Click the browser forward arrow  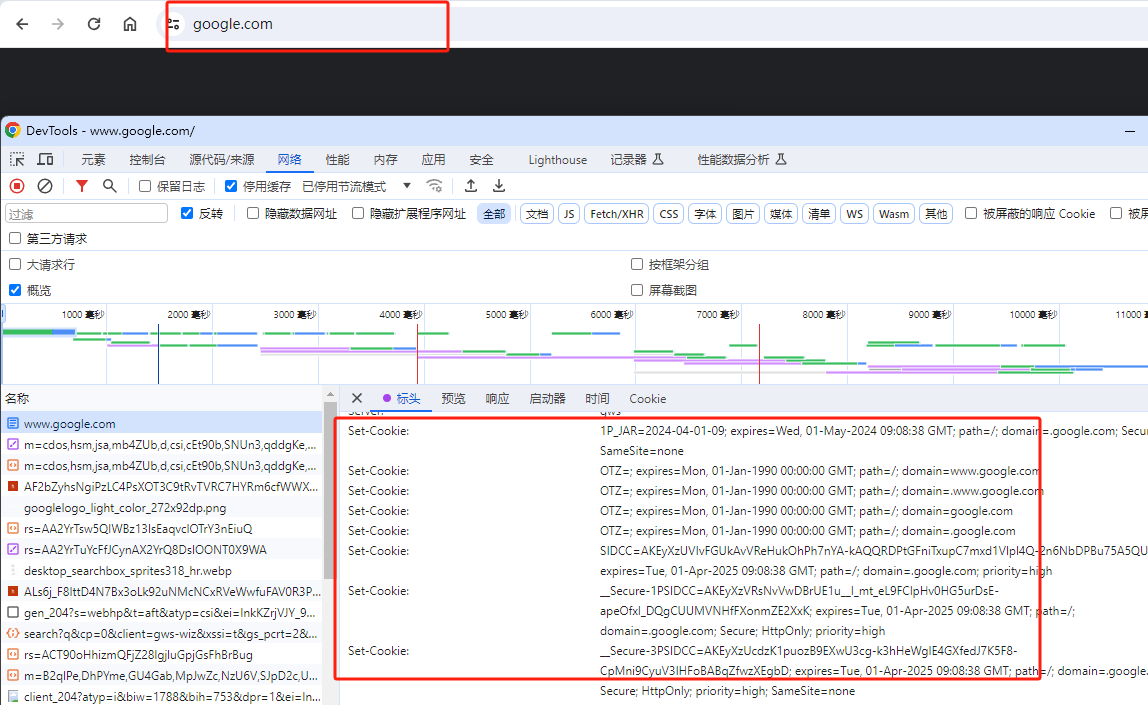(58, 24)
